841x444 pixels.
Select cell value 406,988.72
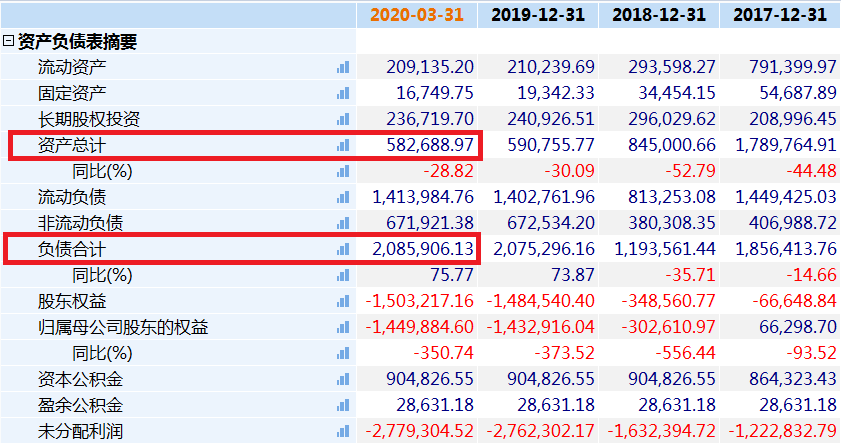point(793,223)
